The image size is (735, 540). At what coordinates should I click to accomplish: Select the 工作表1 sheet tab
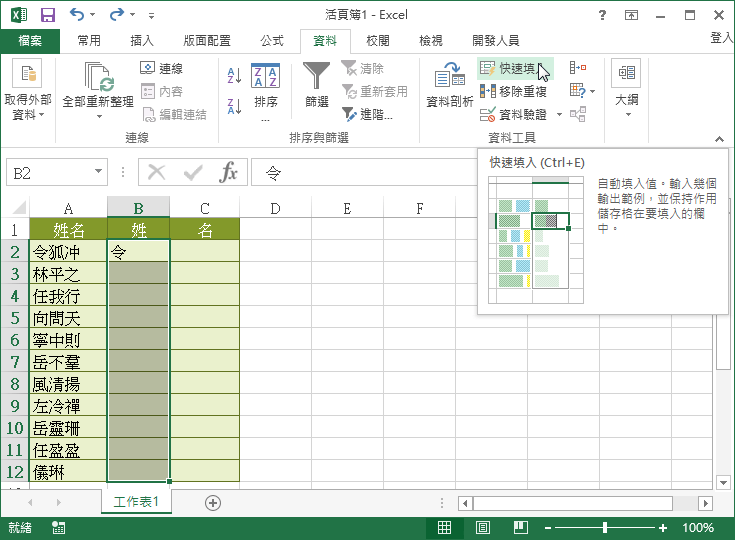click(x=136, y=502)
